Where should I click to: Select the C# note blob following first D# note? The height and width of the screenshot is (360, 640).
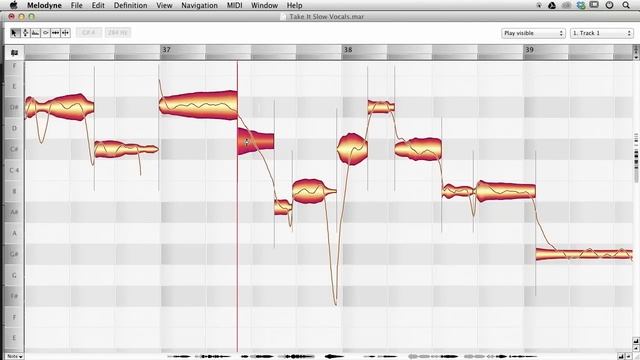[126, 149]
